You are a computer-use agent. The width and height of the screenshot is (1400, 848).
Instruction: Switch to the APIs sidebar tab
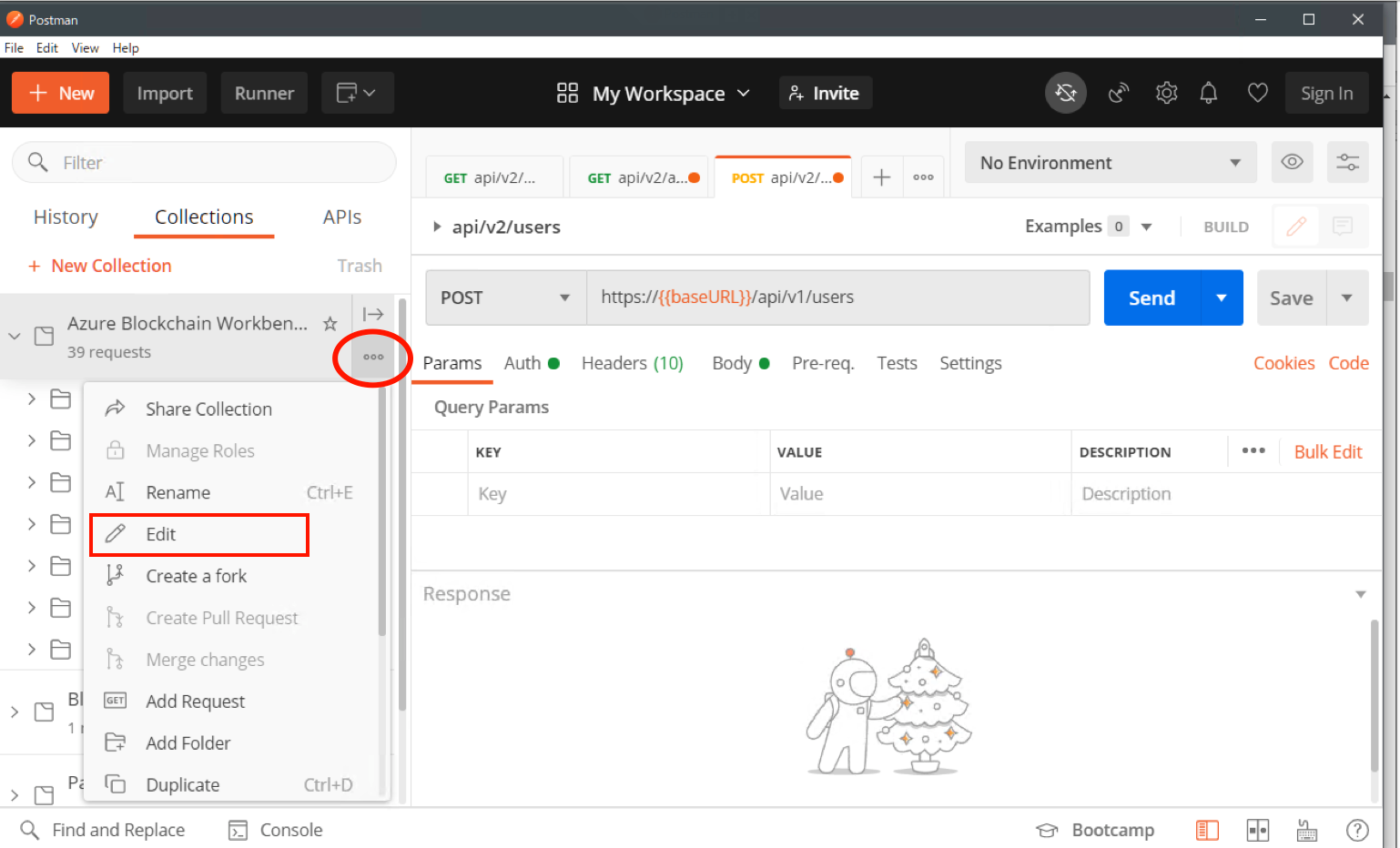342,217
